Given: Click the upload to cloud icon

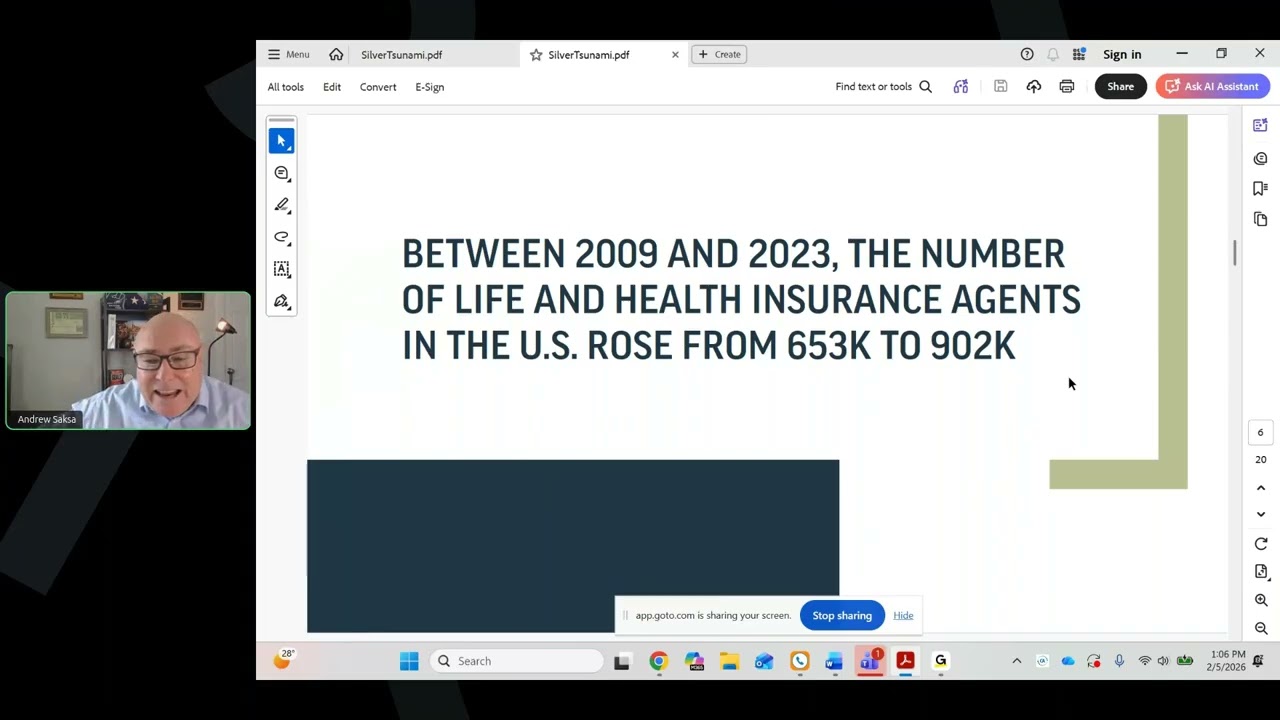Looking at the screenshot, I should [1034, 87].
